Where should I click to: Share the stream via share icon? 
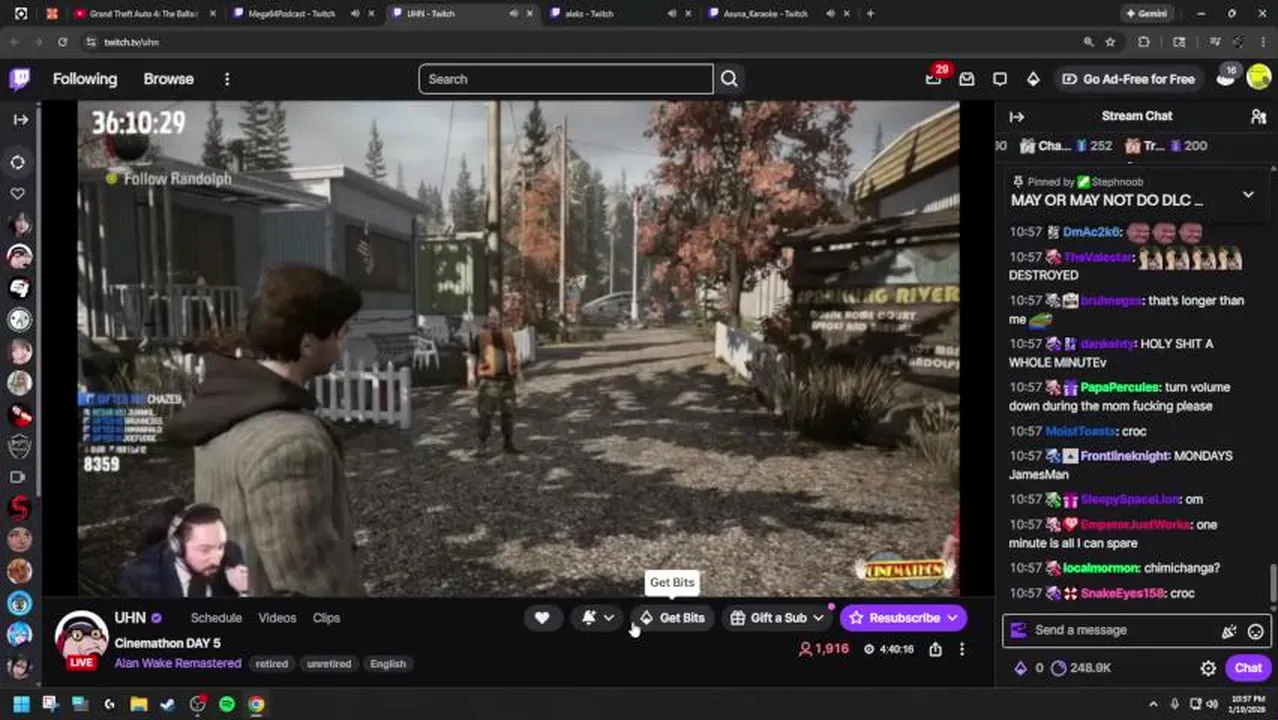point(935,649)
